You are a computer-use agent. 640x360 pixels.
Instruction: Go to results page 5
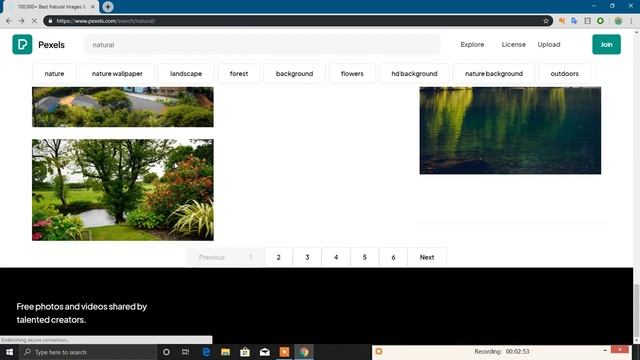point(364,257)
